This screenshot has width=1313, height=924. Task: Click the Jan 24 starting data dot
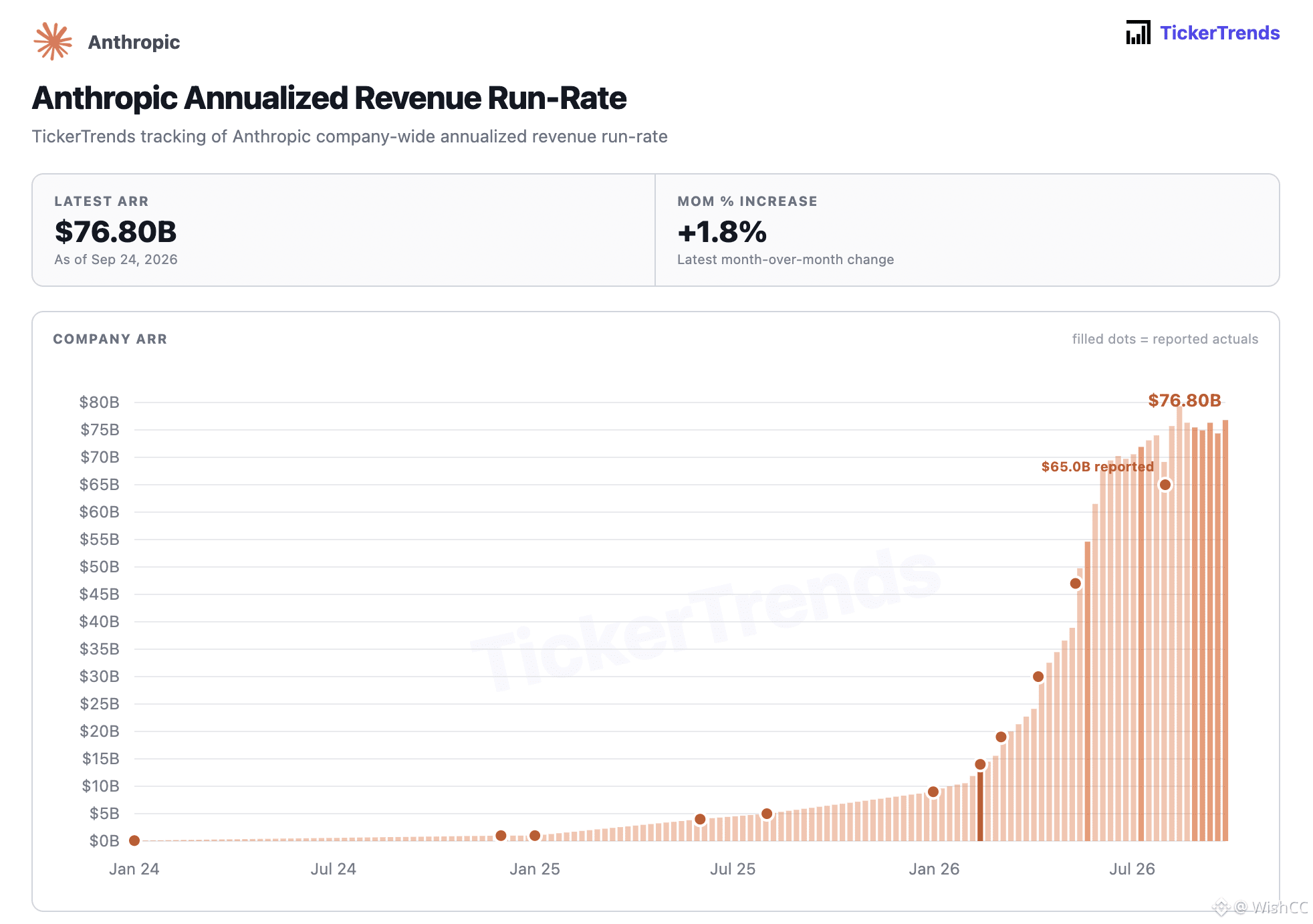pos(134,840)
